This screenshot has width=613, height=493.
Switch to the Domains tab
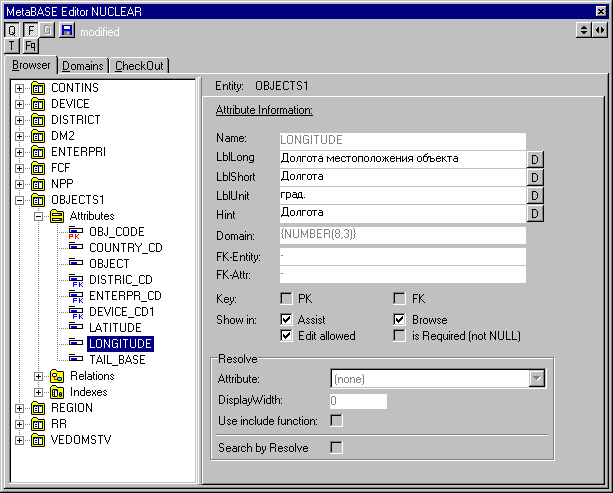pyautogui.click(x=83, y=66)
